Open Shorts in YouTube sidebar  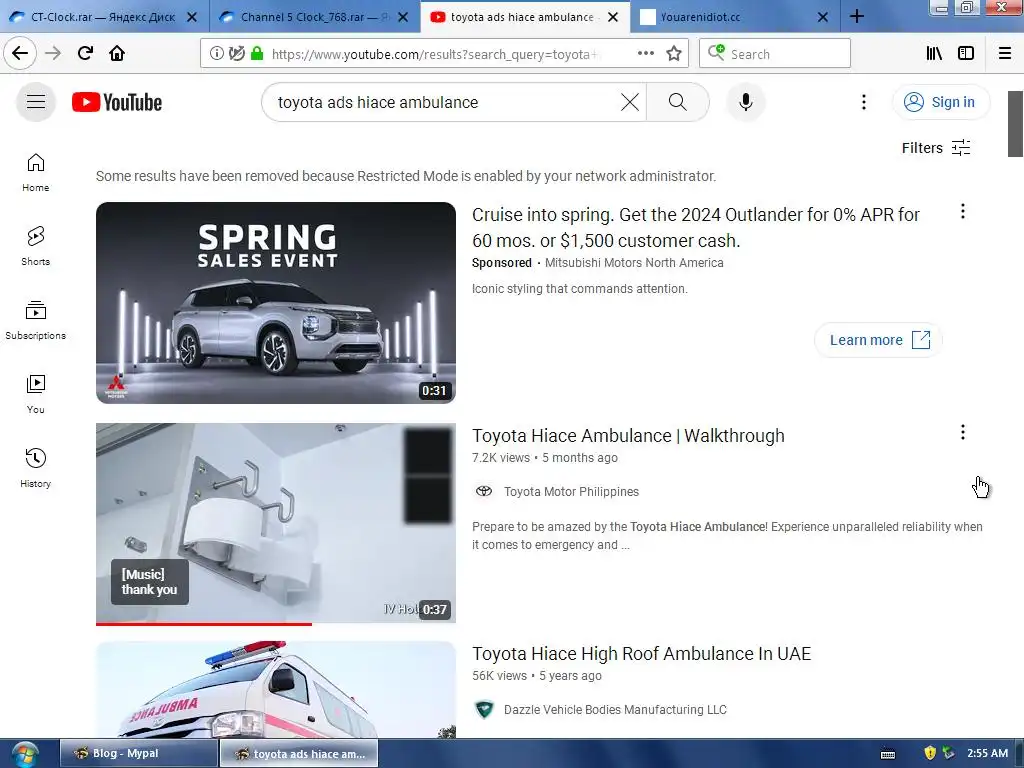coord(35,246)
